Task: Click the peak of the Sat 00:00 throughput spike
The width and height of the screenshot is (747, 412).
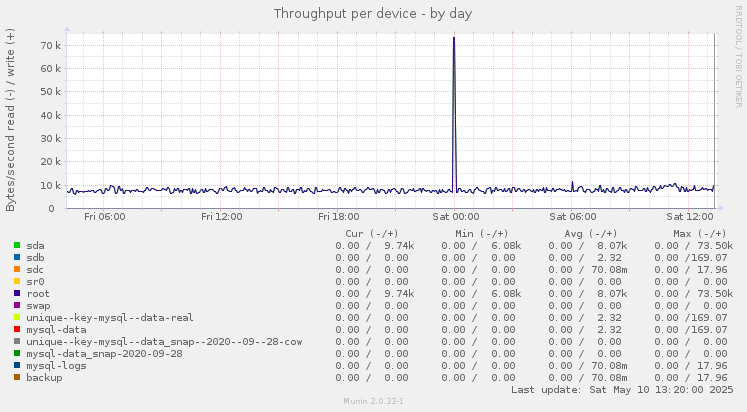Action: tap(454, 38)
